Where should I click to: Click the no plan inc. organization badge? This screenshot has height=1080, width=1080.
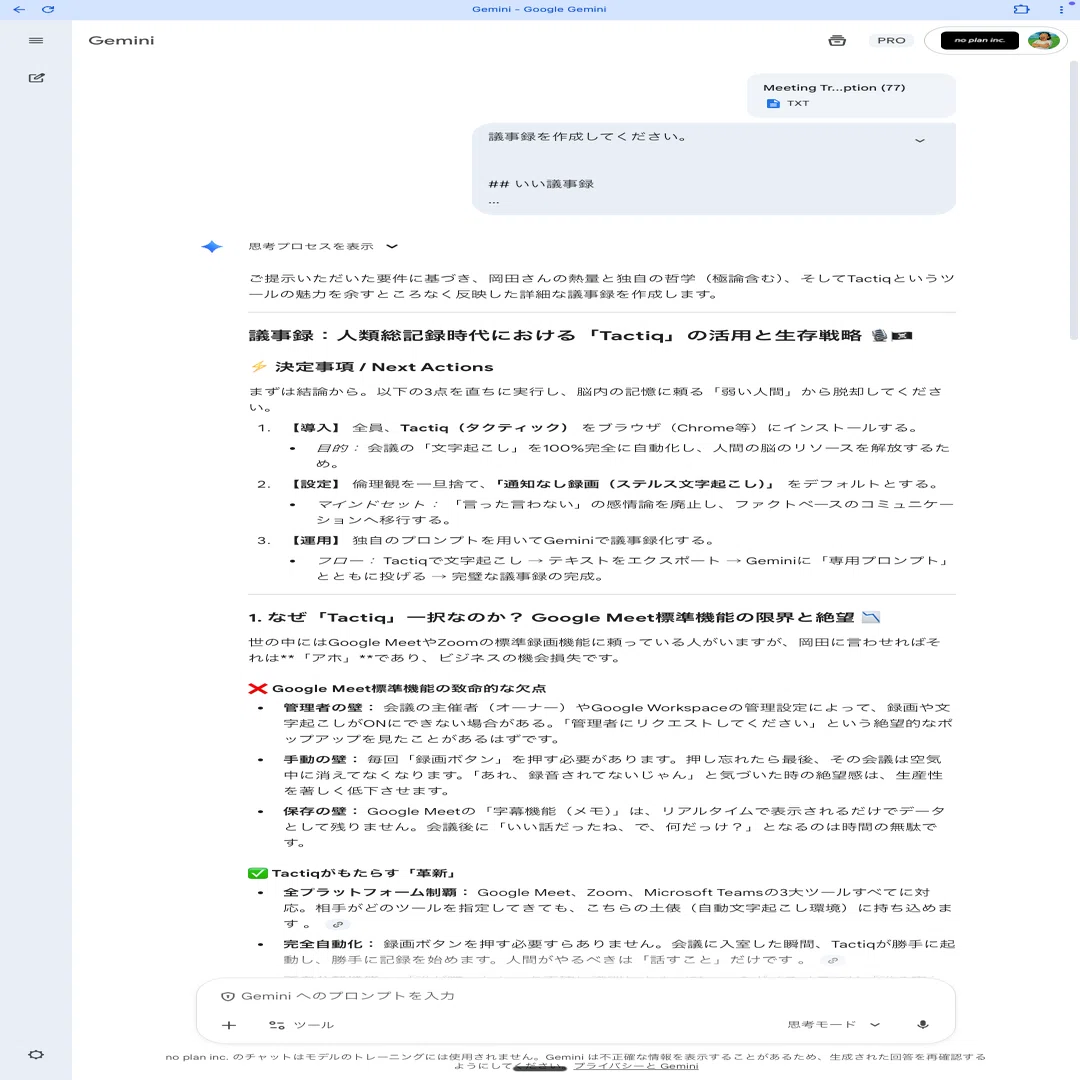pos(979,41)
